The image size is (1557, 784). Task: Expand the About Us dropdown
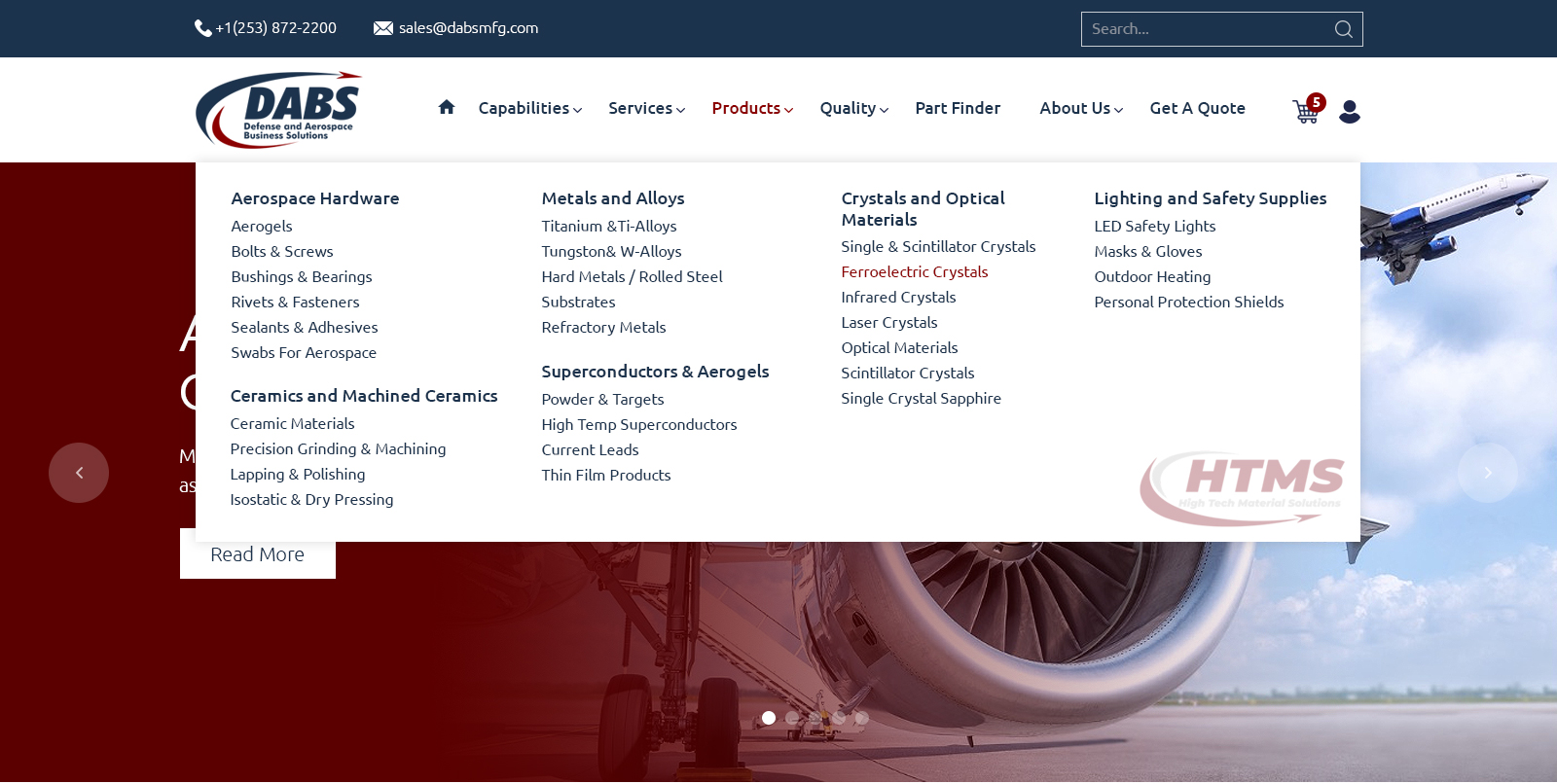pyautogui.click(x=1081, y=108)
